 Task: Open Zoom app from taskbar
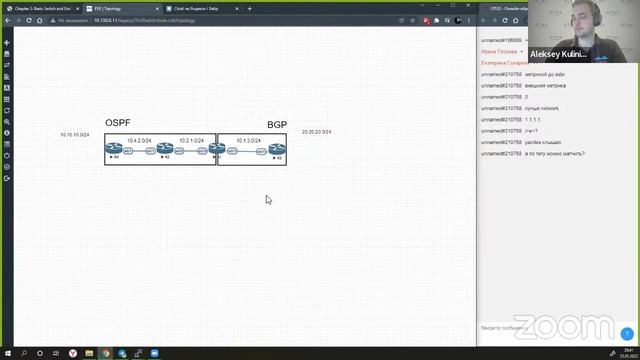click(154, 353)
